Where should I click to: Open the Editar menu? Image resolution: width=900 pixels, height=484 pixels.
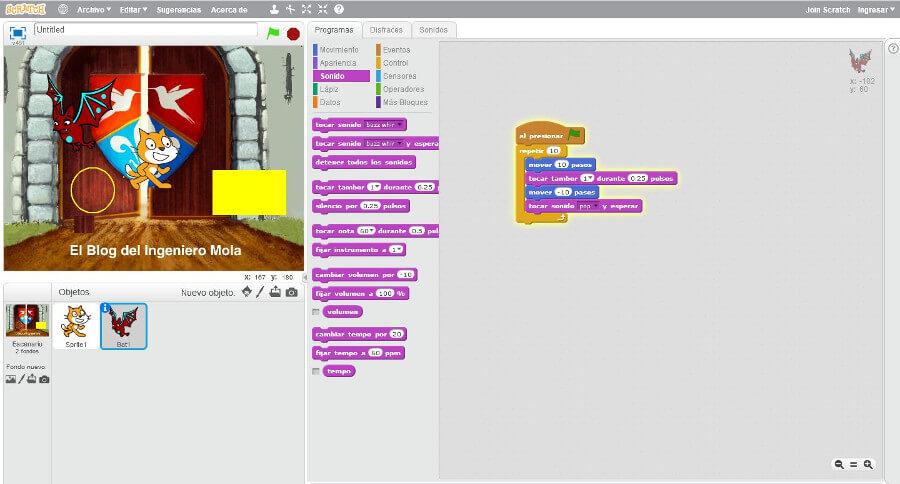133,10
